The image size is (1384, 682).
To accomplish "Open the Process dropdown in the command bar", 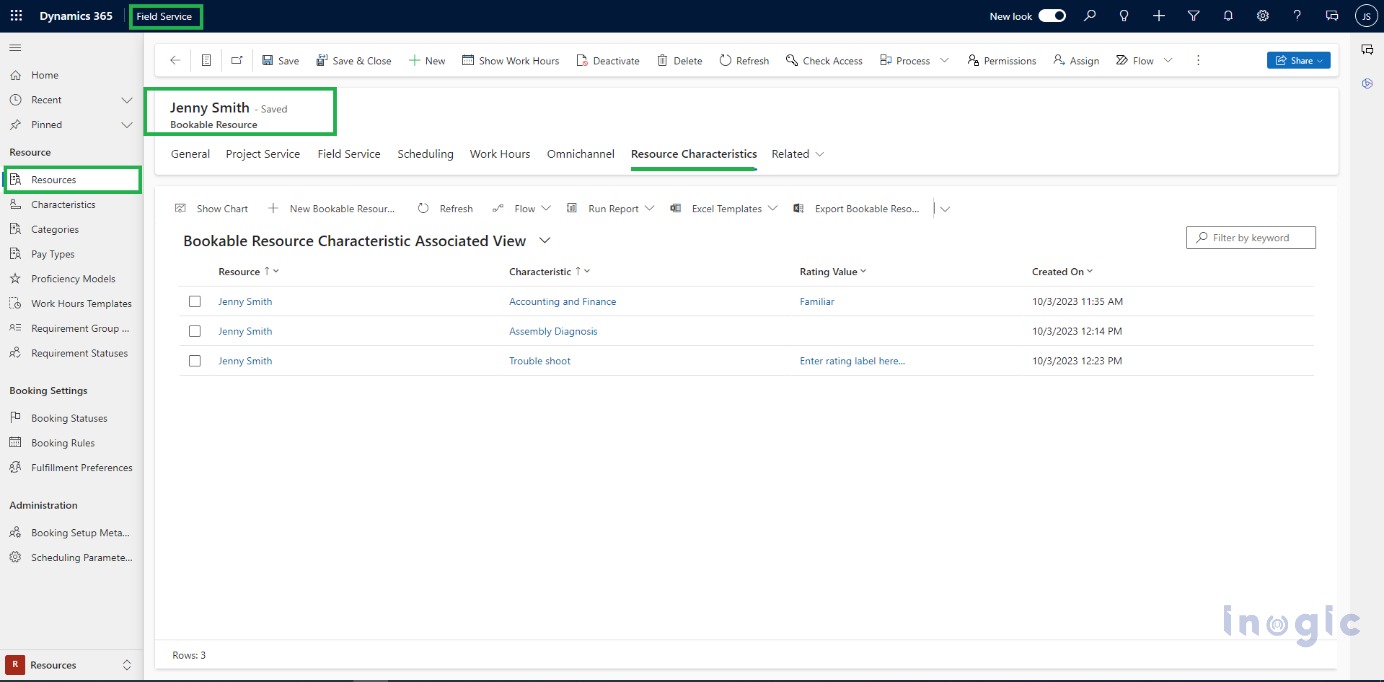I will pyautogui.click(x=912, y=60).
